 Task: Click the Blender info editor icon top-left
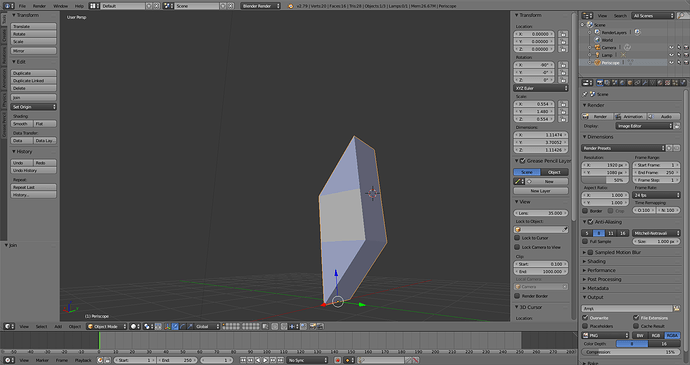coord(8,6)
